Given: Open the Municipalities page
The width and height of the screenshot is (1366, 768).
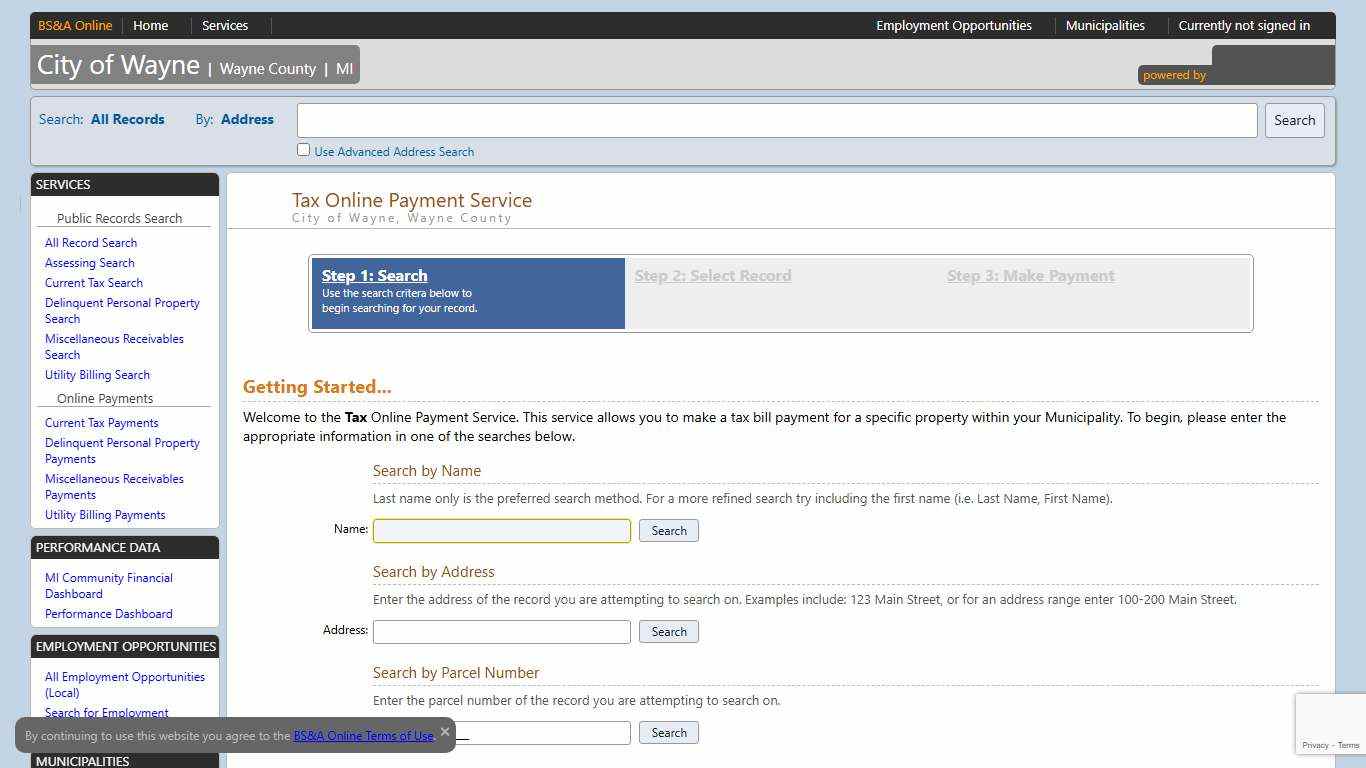Looking at the screenshot, I should coord(1105,25).
